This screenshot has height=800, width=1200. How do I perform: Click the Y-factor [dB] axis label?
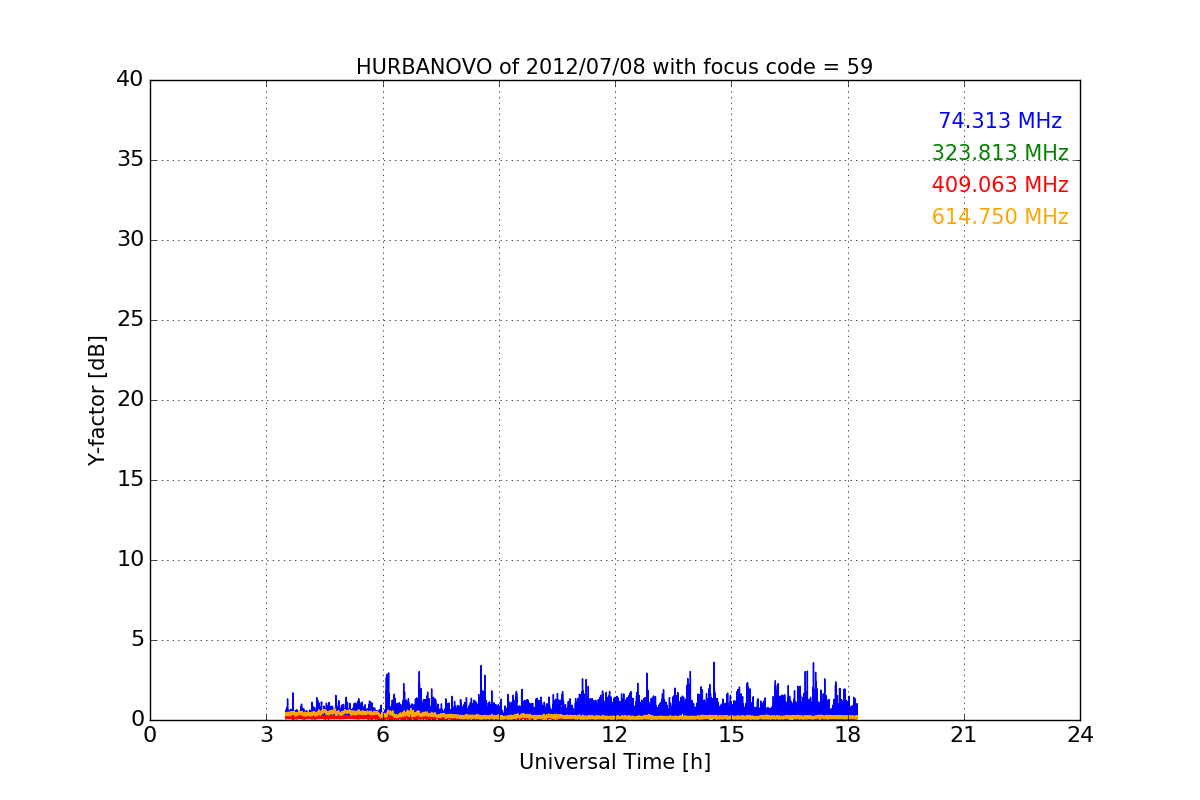(x=97, y=400)
